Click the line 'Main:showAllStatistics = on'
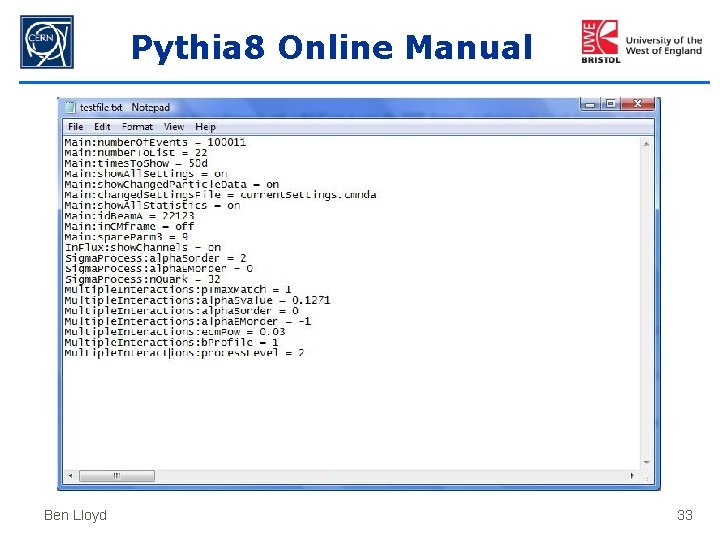This screenshot has width=720, height=540. pos(152,206)
